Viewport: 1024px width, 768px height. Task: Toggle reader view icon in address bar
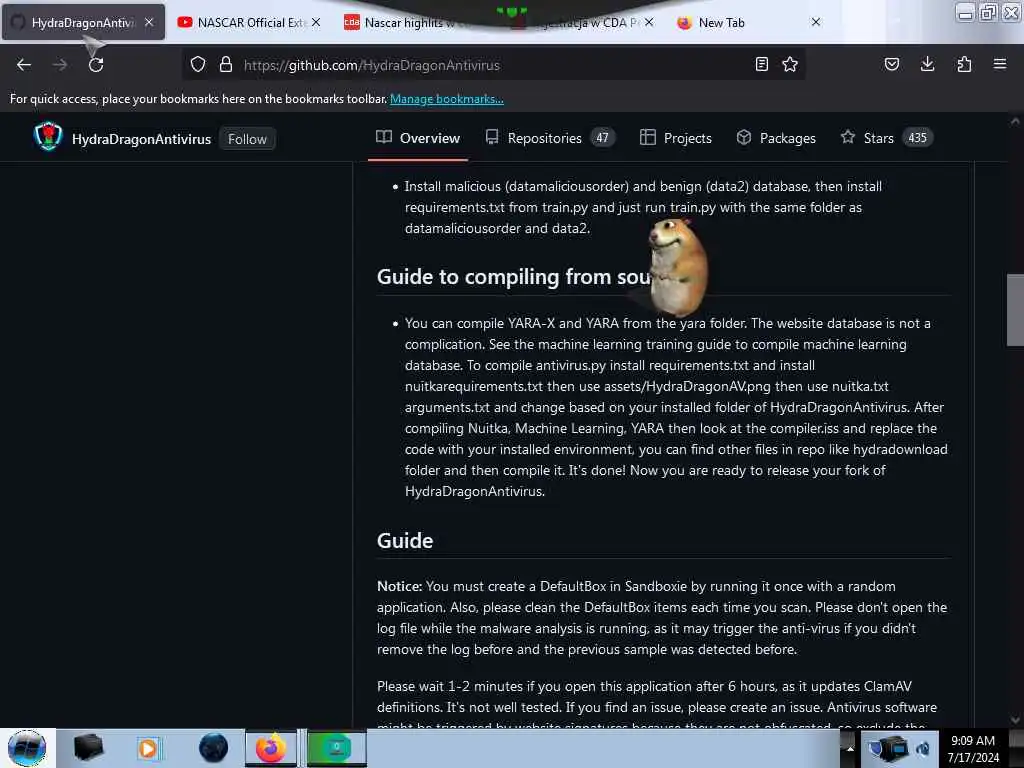(x=761, y=65)
